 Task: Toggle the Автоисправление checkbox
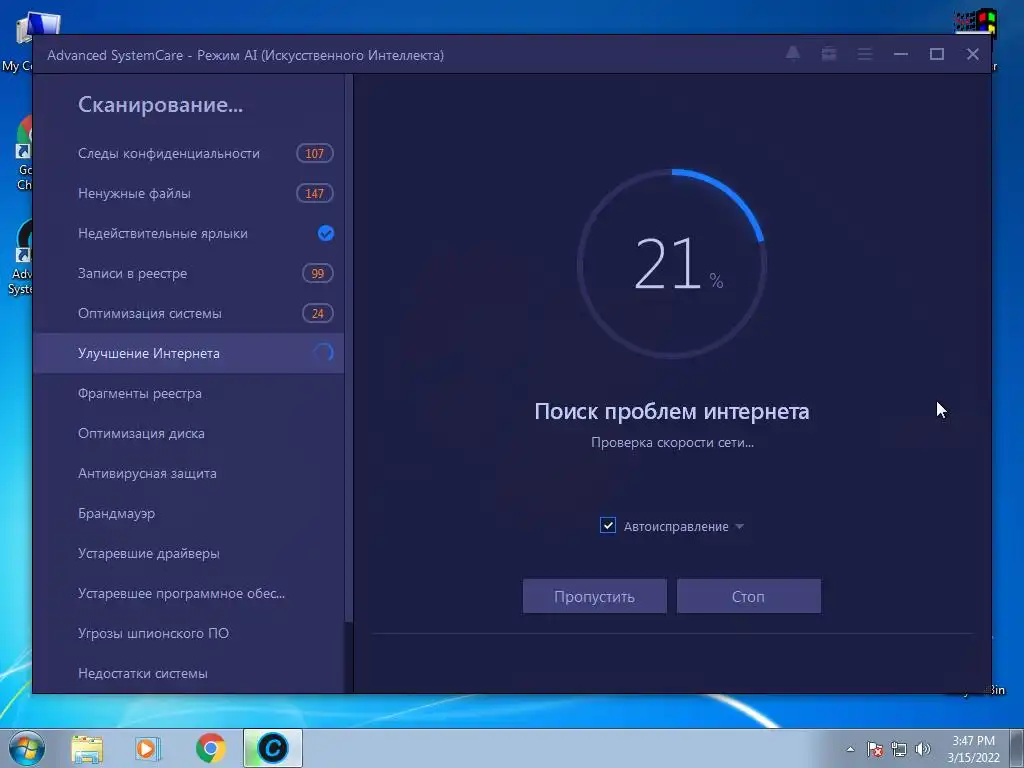[x=607, y=526]
